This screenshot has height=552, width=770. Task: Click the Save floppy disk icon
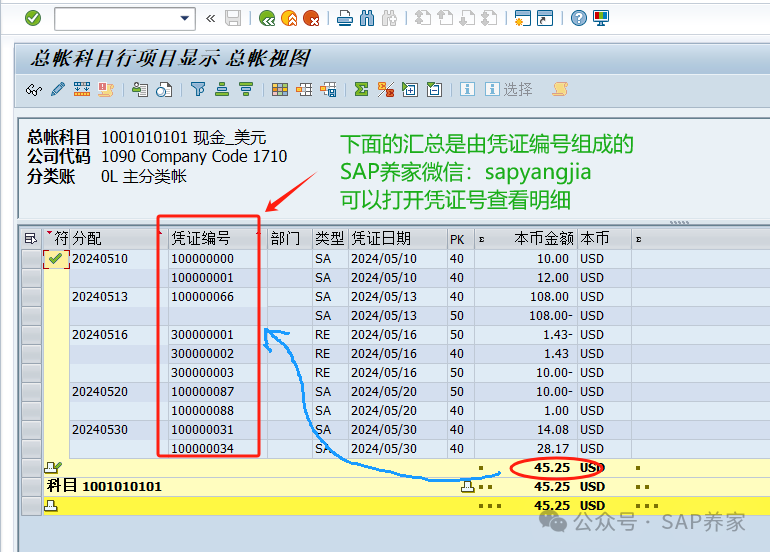pyautogui.click(x=233, y=19)
